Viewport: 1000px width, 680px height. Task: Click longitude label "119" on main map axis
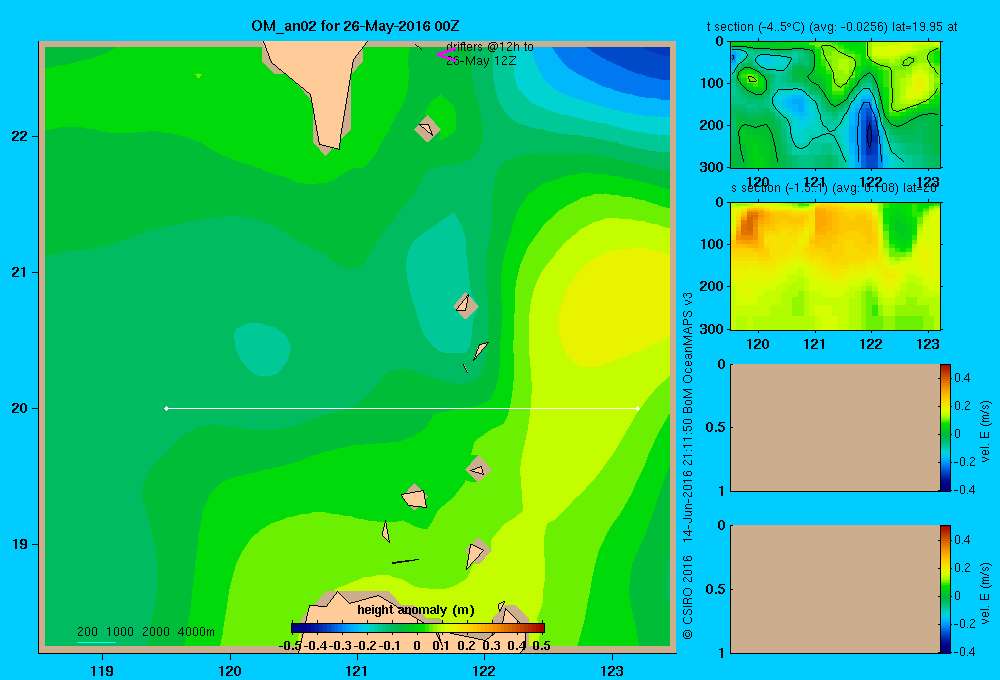(102, 671)
